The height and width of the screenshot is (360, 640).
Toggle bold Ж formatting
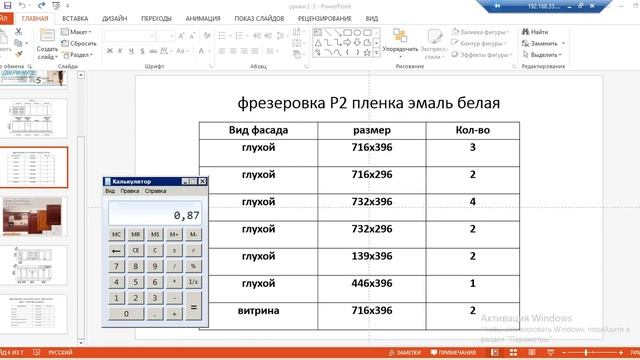pyautogui.click(x=109, y=51)
